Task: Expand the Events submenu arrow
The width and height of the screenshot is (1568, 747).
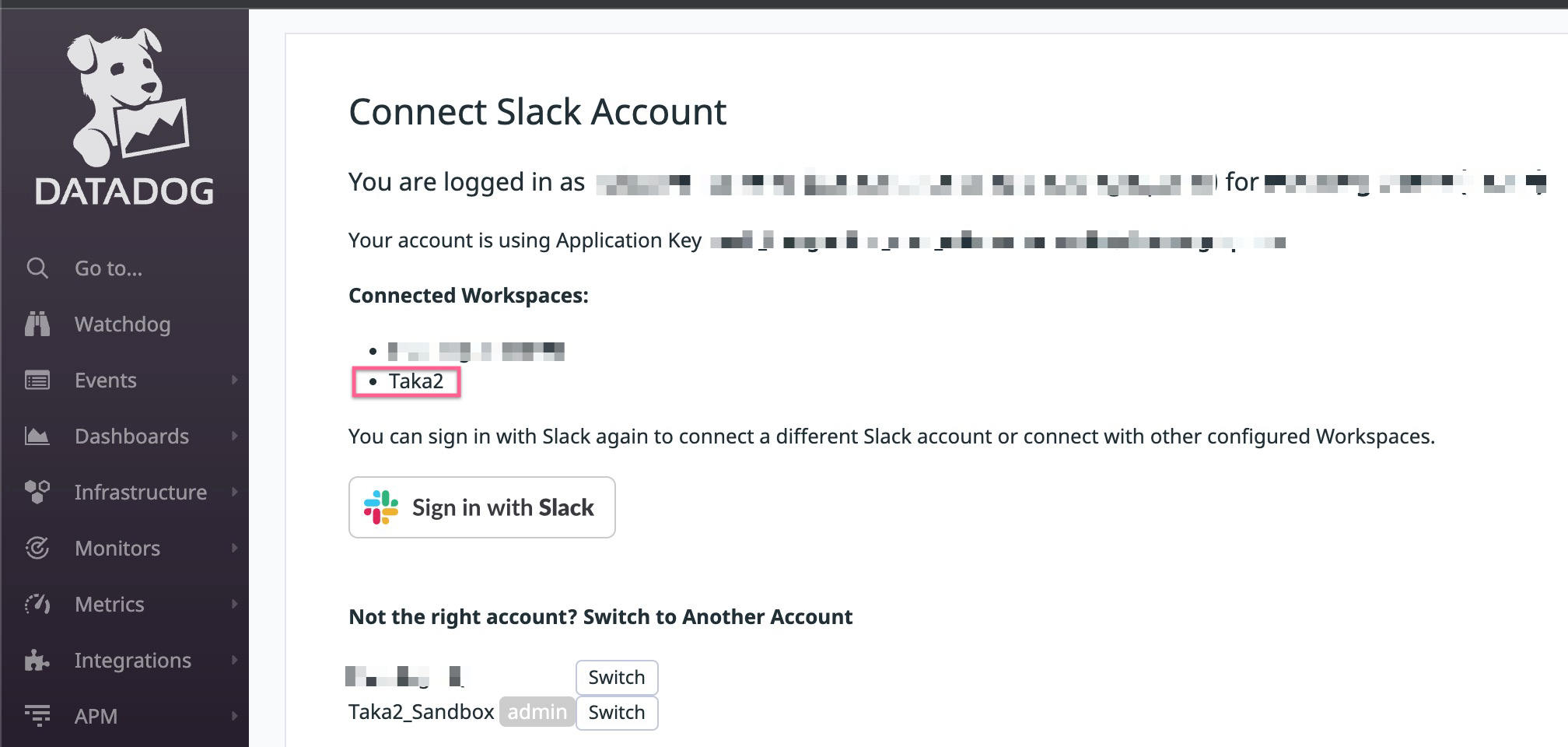Action: click(234, 381)
